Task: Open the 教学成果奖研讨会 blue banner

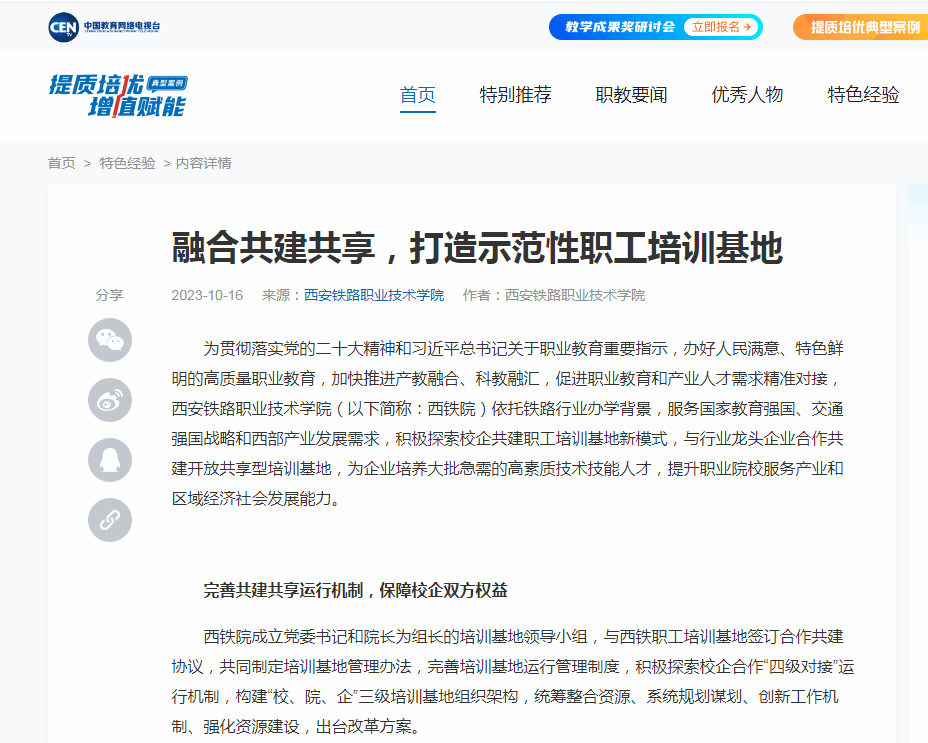Action: pos(655,27)
